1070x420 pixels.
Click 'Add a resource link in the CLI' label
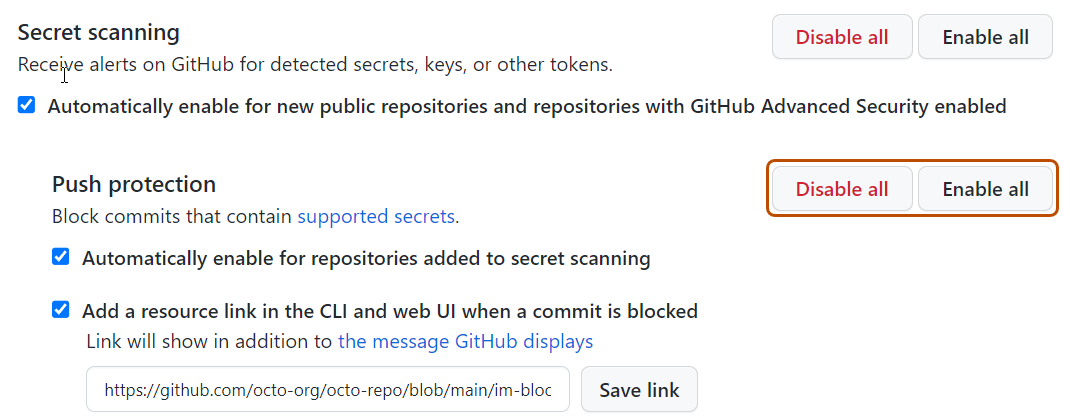[389, 311]
